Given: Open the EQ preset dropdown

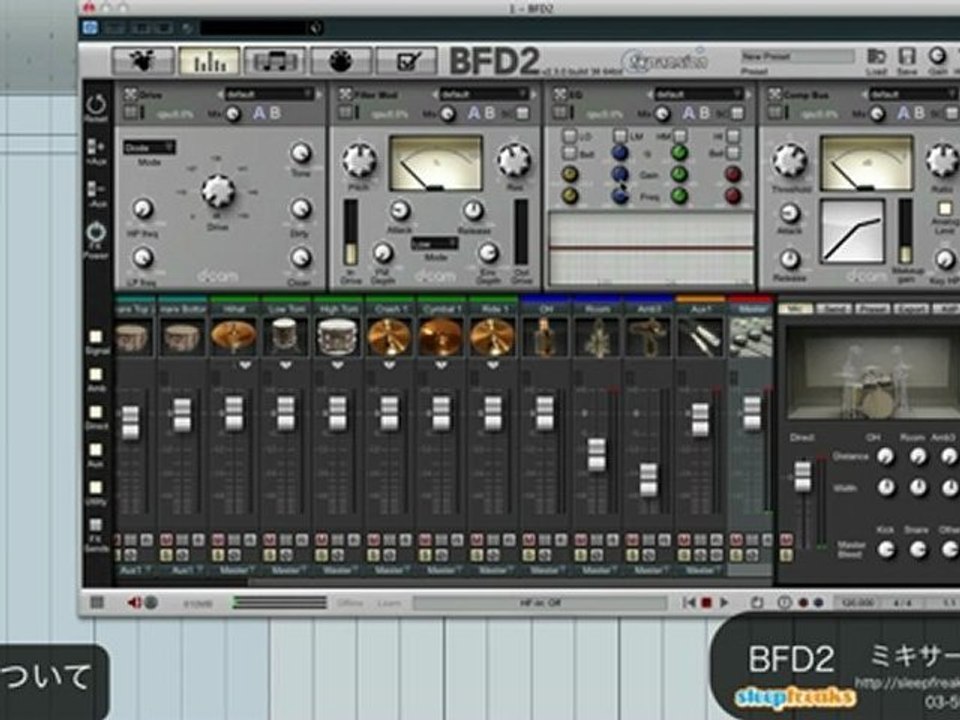Looking at the screenshot, I should tap(698, 94).
